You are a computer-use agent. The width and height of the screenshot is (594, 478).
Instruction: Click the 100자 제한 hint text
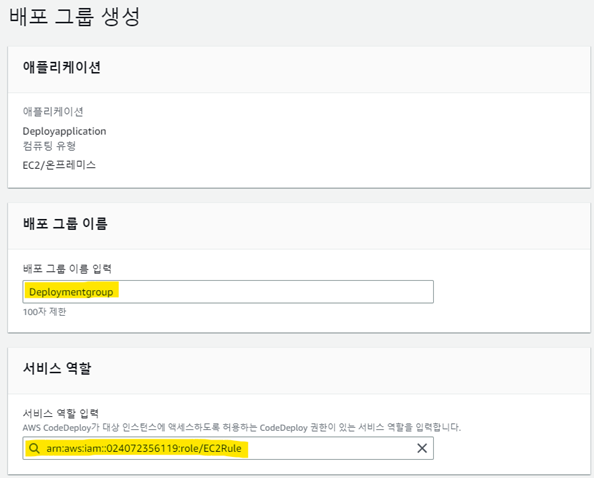(x=44, y=312)
